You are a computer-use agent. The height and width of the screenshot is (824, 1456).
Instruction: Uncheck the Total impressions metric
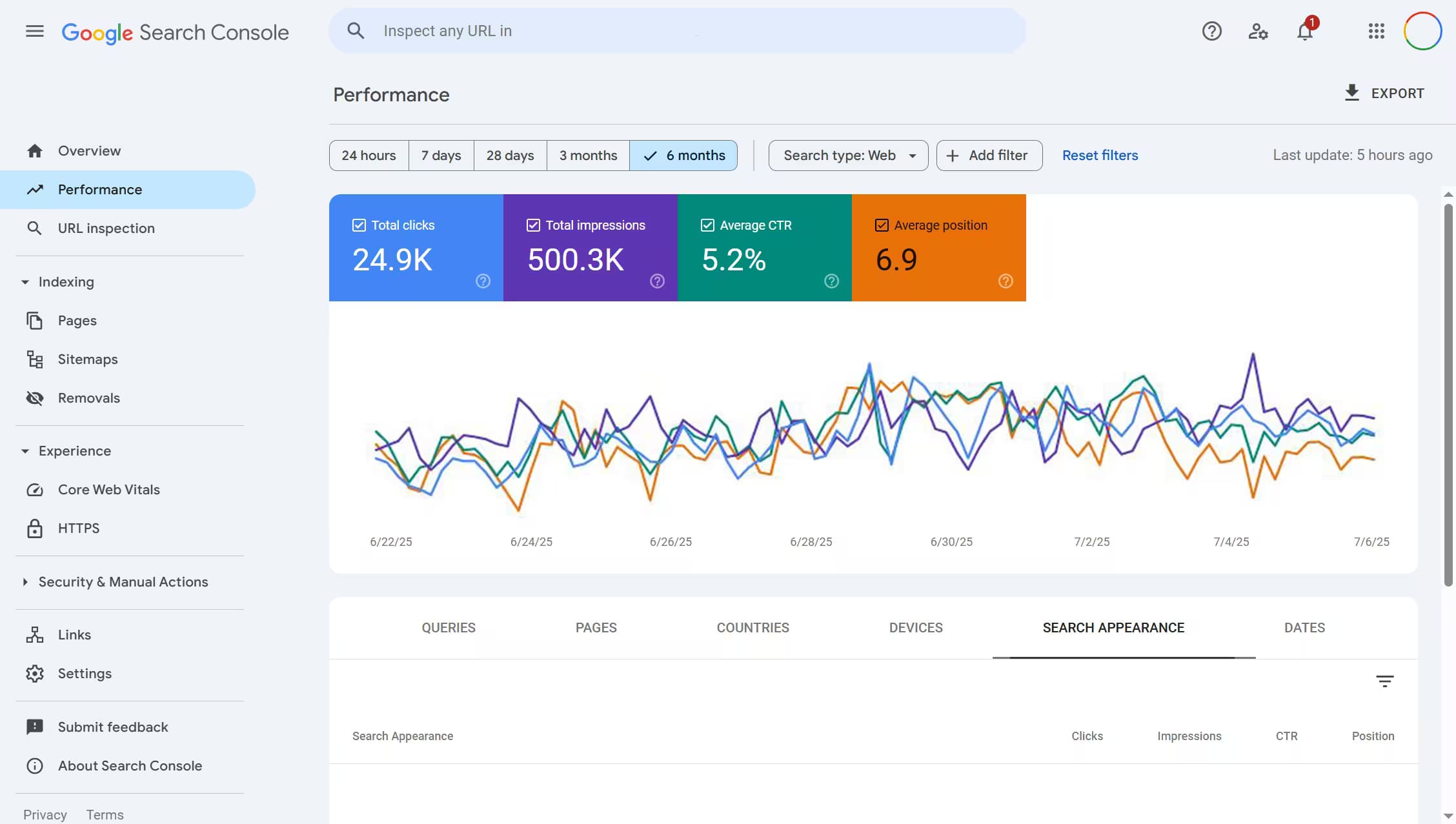tap(533, 225)
